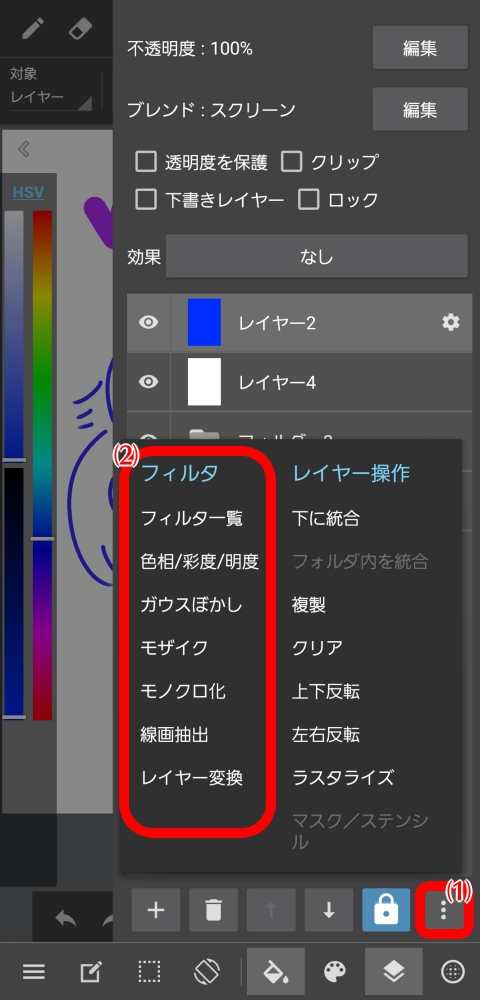Enable the クリップ checkbox

(291, 162)
